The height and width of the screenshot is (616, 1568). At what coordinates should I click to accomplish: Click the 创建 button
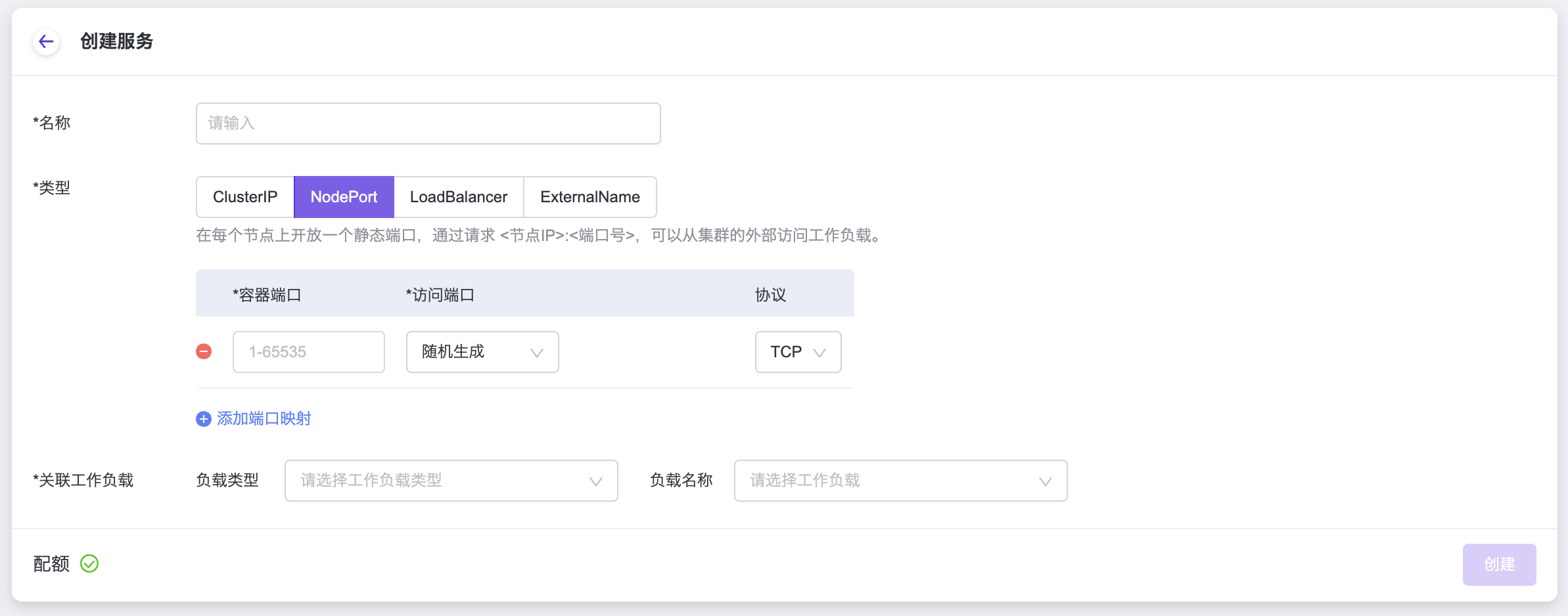click(1498, 565)
